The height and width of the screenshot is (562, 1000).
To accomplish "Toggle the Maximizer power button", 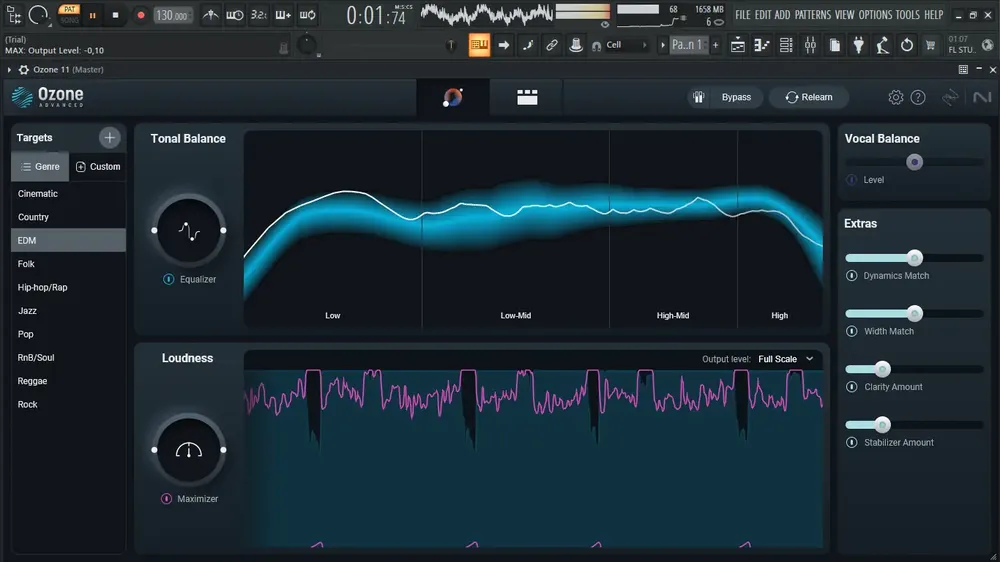I will click(x=166, y=499).
